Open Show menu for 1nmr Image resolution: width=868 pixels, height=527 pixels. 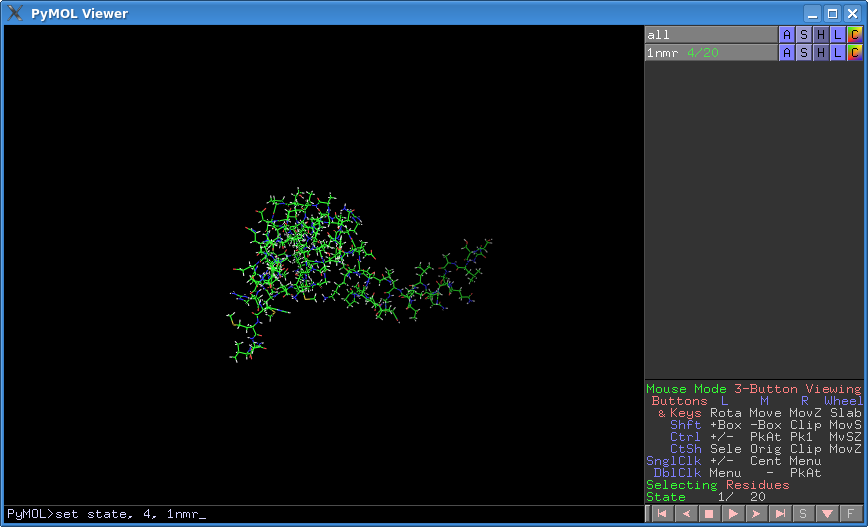[804, 53]
